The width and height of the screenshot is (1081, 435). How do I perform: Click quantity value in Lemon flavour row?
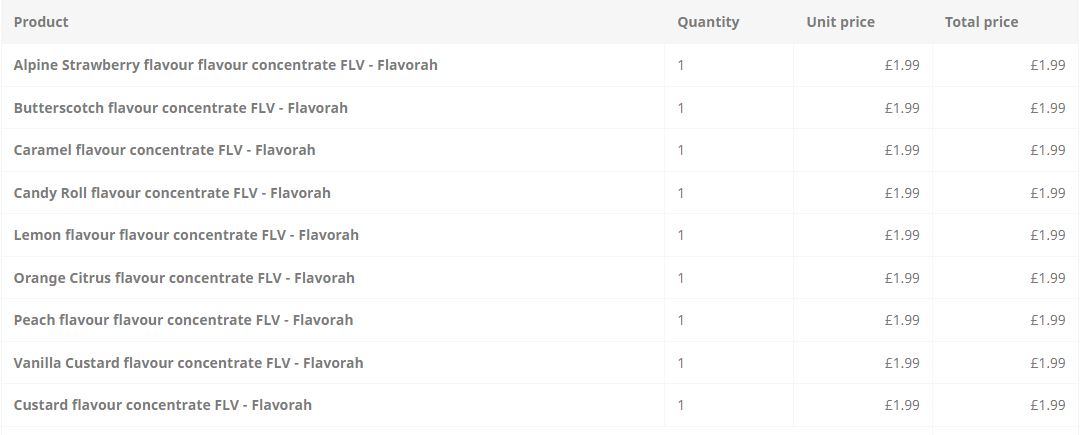click(x=681, y=235)
